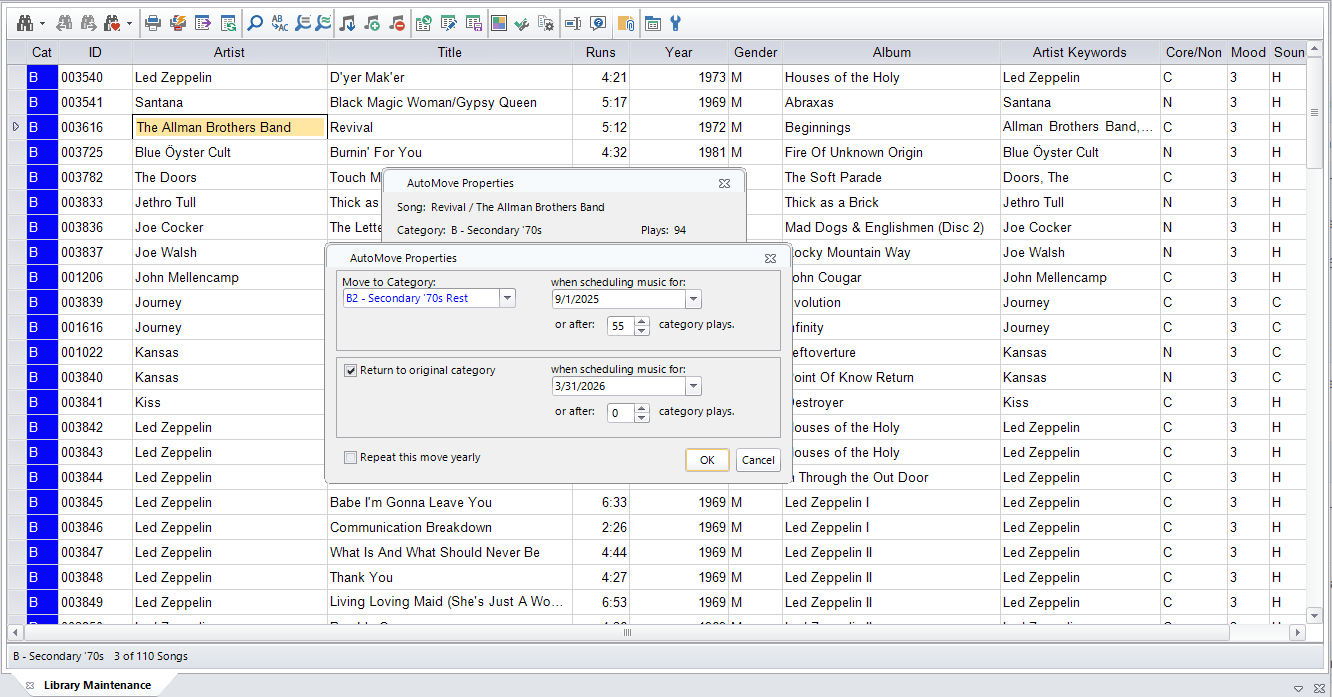This screenshot has height=697, width=1332.
Task: Click the text field rename icon
Action: (x=573, y=22)
